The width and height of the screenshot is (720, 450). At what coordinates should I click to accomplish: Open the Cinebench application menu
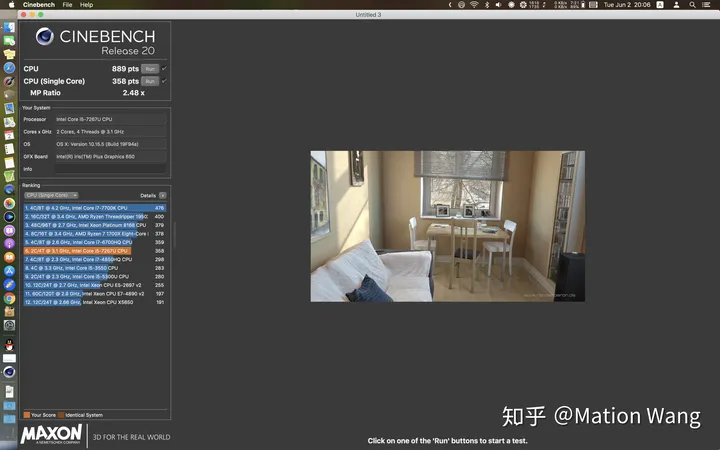tap(39, 5)
